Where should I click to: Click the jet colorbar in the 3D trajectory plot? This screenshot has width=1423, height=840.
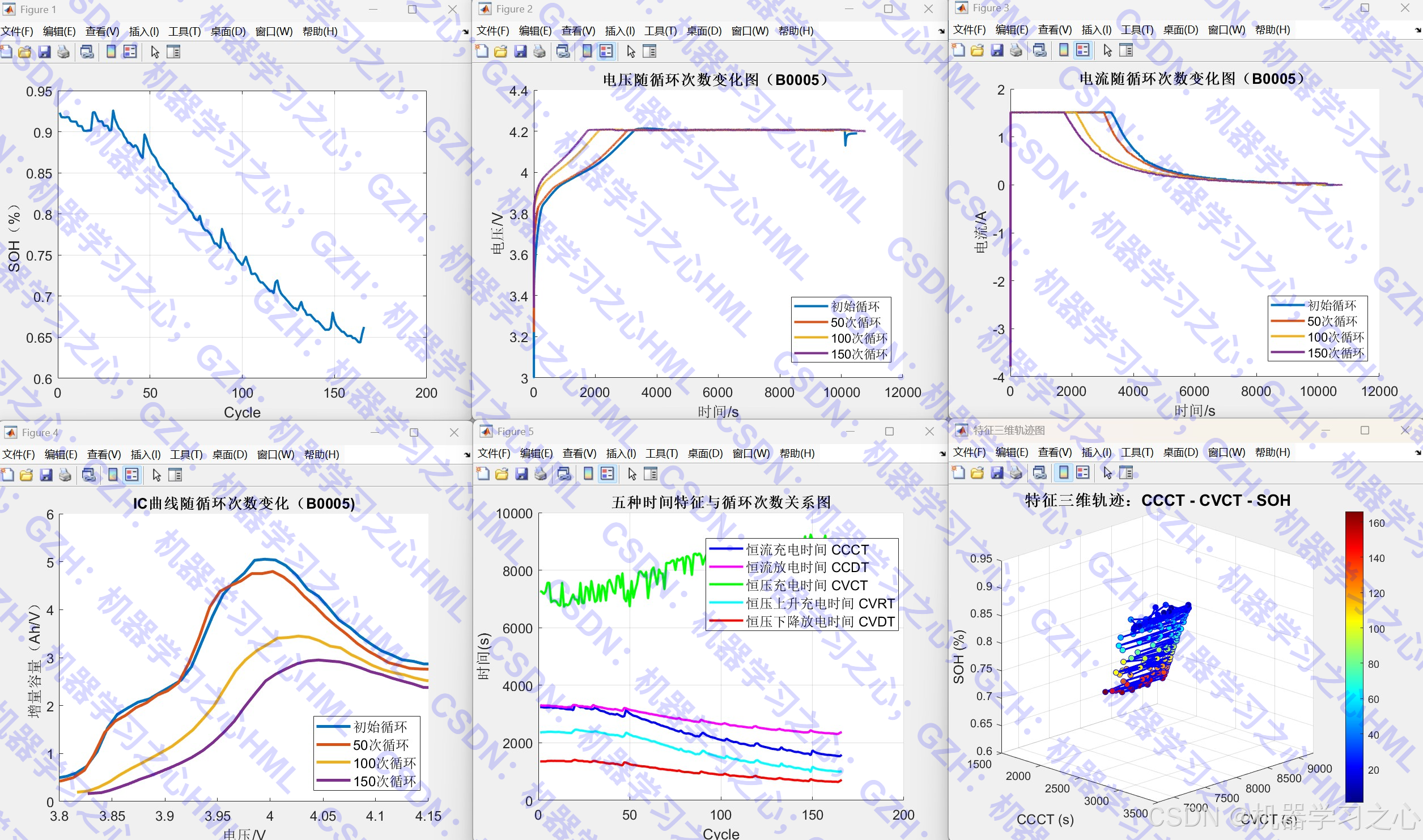point(1354,657)
